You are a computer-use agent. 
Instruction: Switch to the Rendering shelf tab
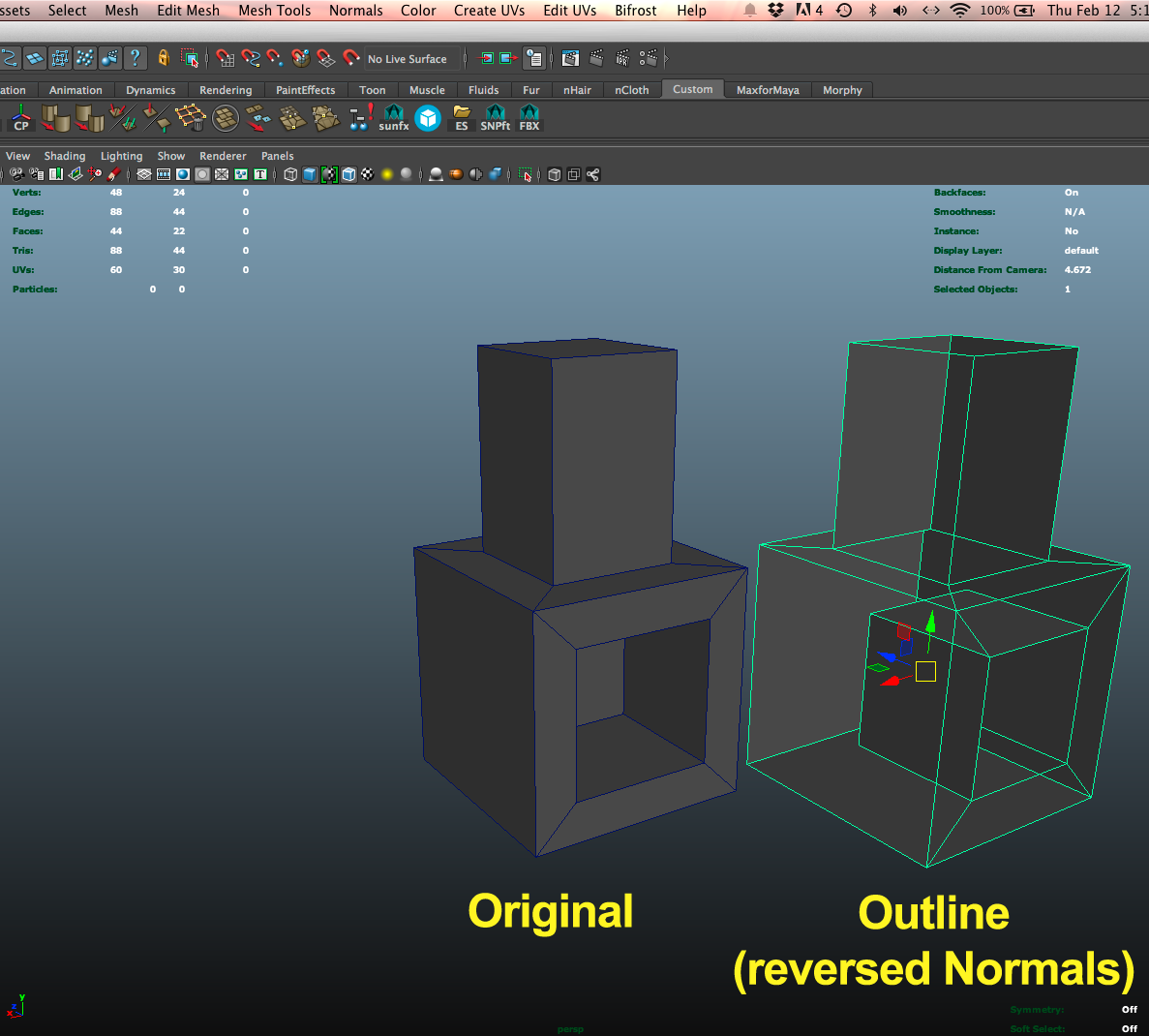226,90
